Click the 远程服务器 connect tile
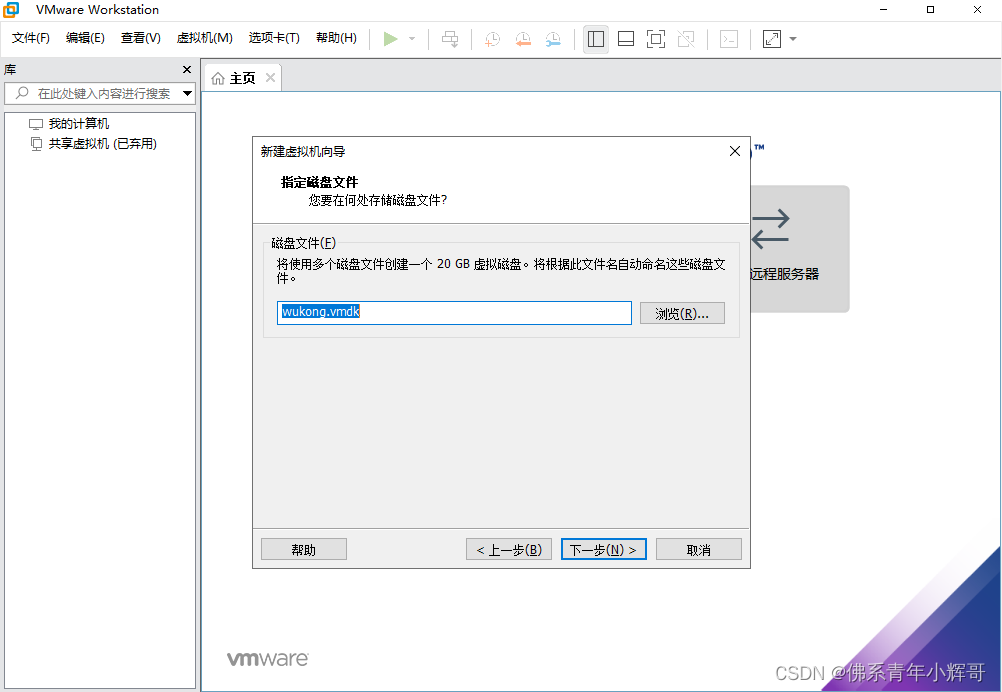 (x=799, y=249)
